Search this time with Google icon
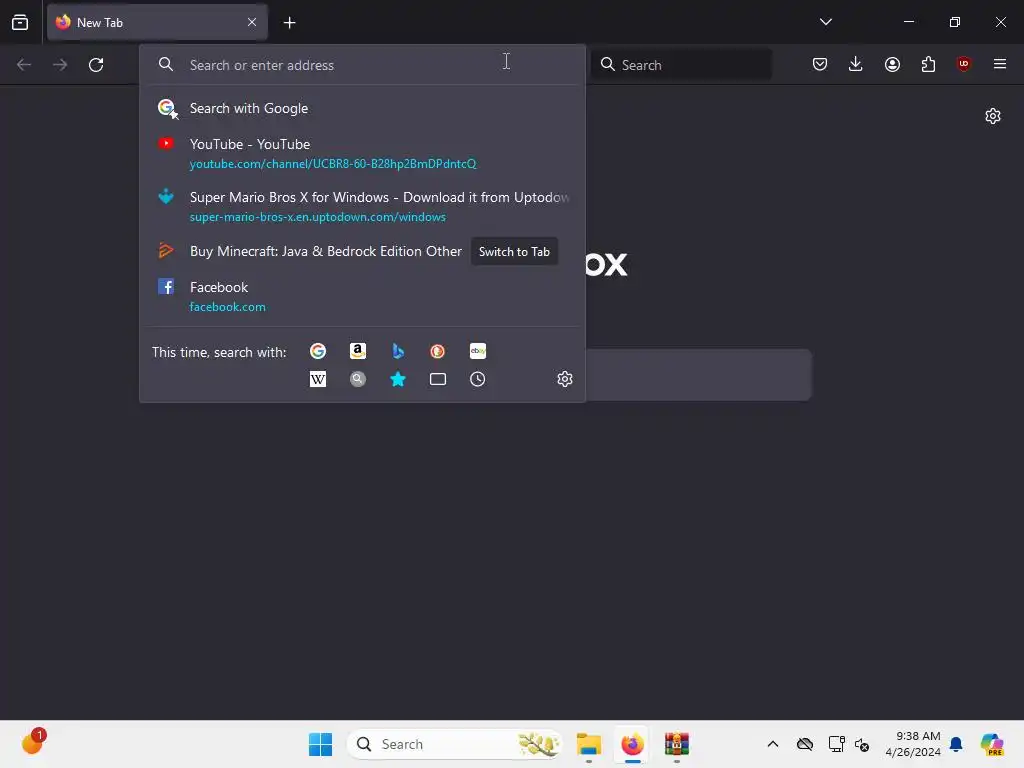1024x768 pixels. (x=318, y=351)
